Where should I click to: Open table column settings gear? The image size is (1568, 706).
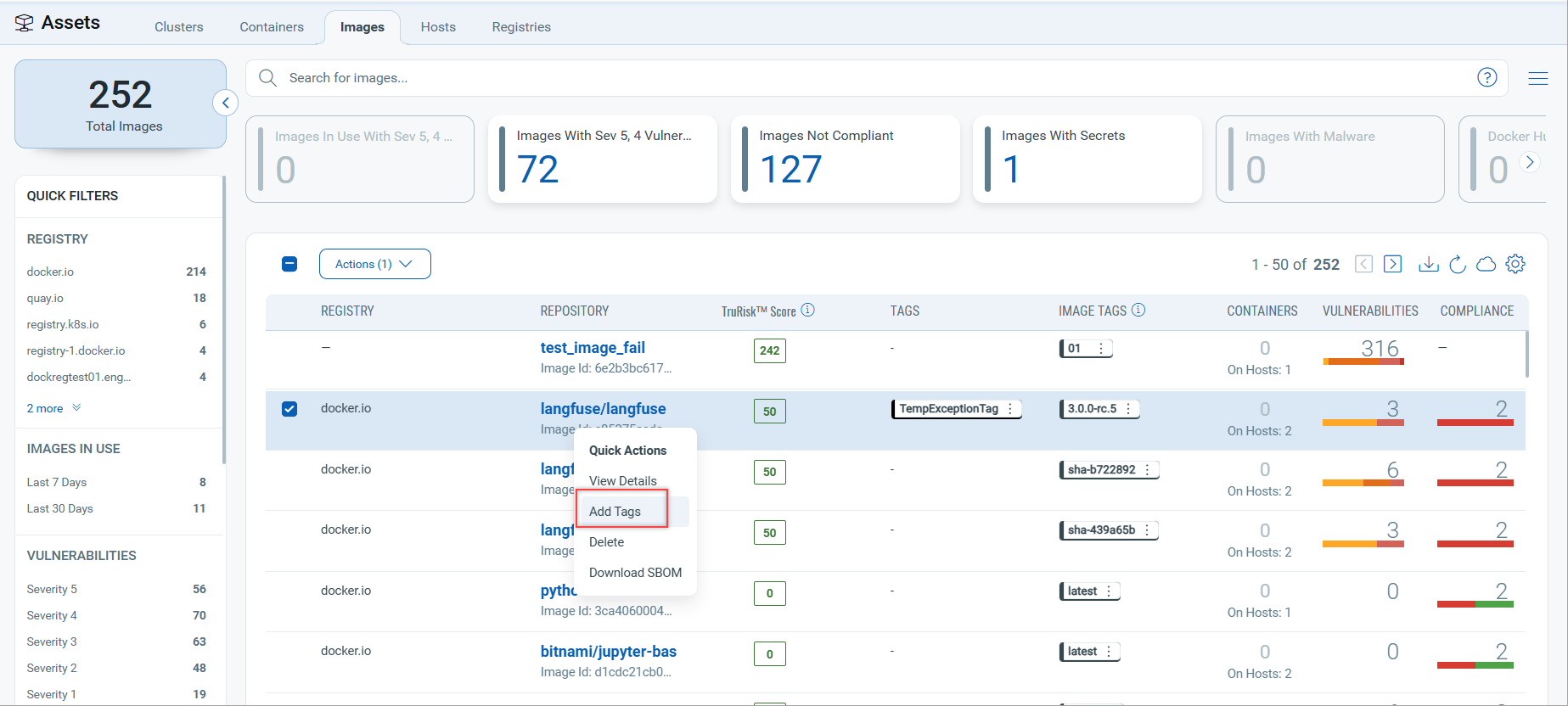(1515, 264)
